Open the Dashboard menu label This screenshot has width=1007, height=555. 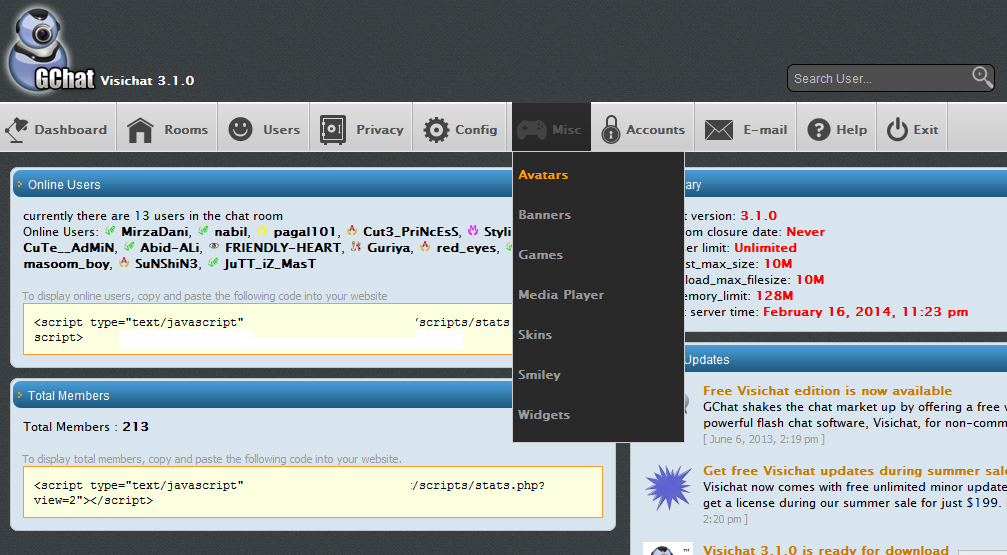click(x=71, y=130)
